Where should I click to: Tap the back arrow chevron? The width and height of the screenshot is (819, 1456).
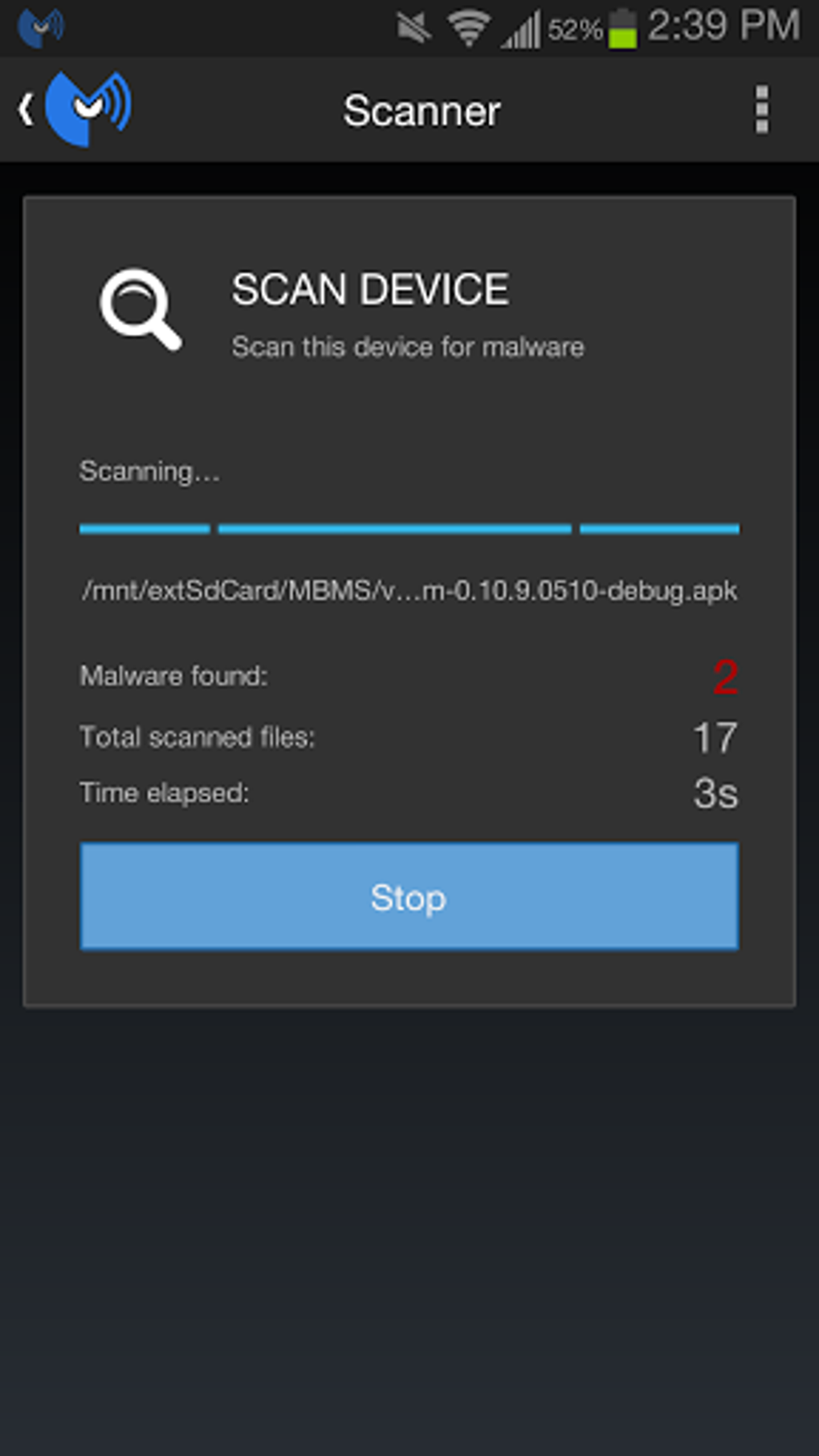pyautogui.click(x=26, y=109)
